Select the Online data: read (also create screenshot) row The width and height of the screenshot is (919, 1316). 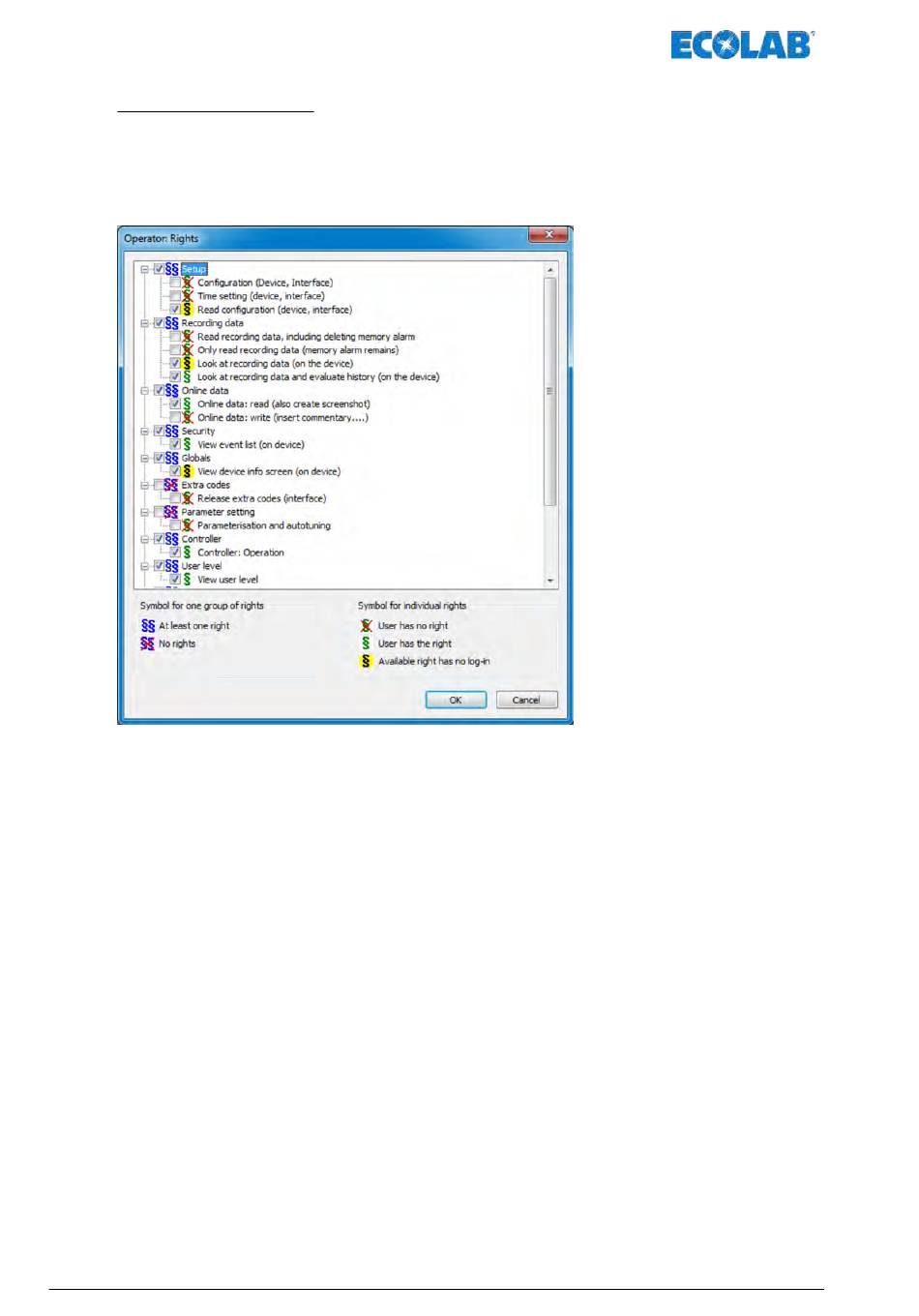[283, 404]
